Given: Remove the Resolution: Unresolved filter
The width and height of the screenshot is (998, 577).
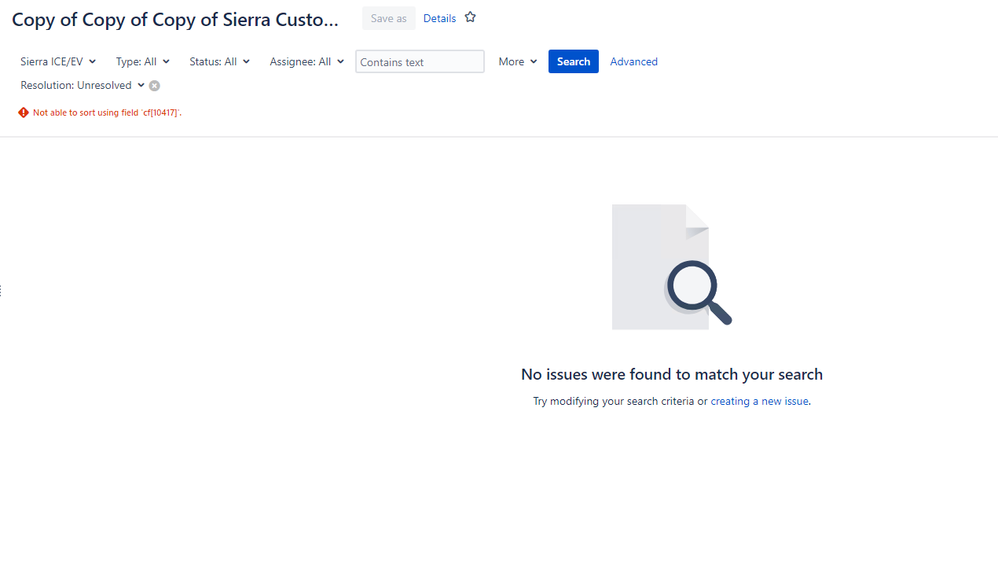Looking at the screenshot, I should pos(154,86).
